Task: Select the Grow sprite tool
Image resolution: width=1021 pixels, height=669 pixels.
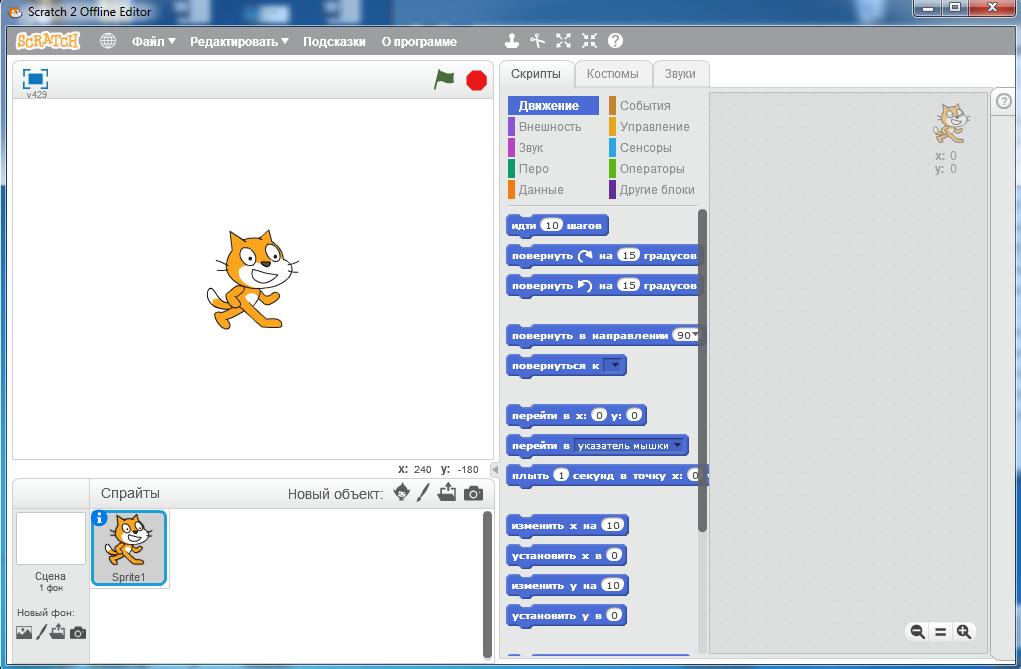Action: pyautogui.click(x=563, y=41)
